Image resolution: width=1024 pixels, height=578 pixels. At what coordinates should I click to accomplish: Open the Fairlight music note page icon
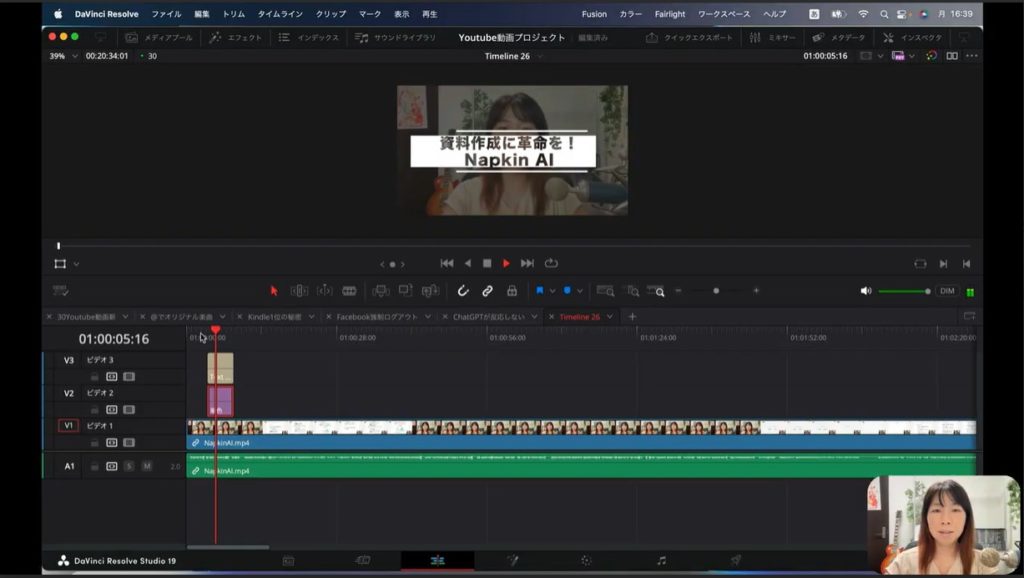(x=661, y=561)
